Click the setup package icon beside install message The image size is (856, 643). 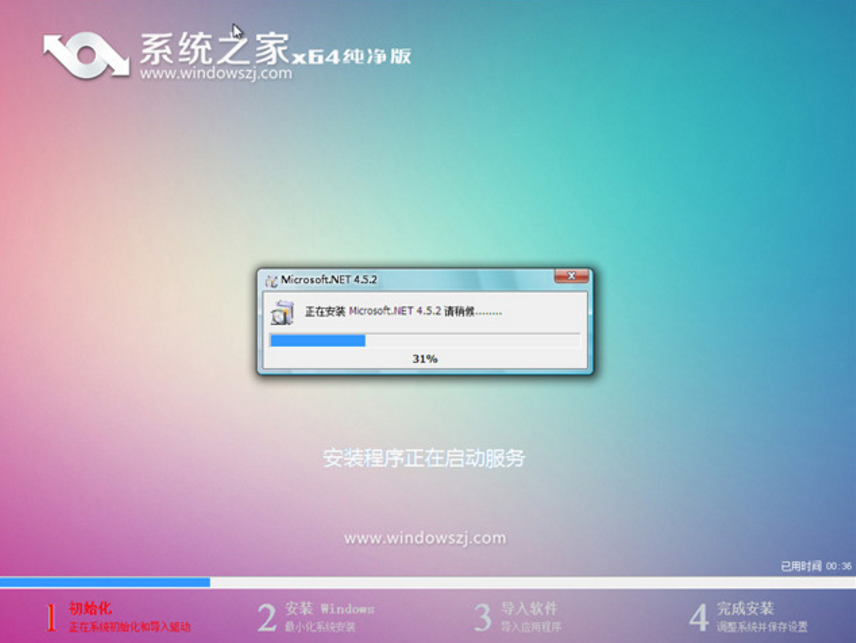click(x=282, y=313)
